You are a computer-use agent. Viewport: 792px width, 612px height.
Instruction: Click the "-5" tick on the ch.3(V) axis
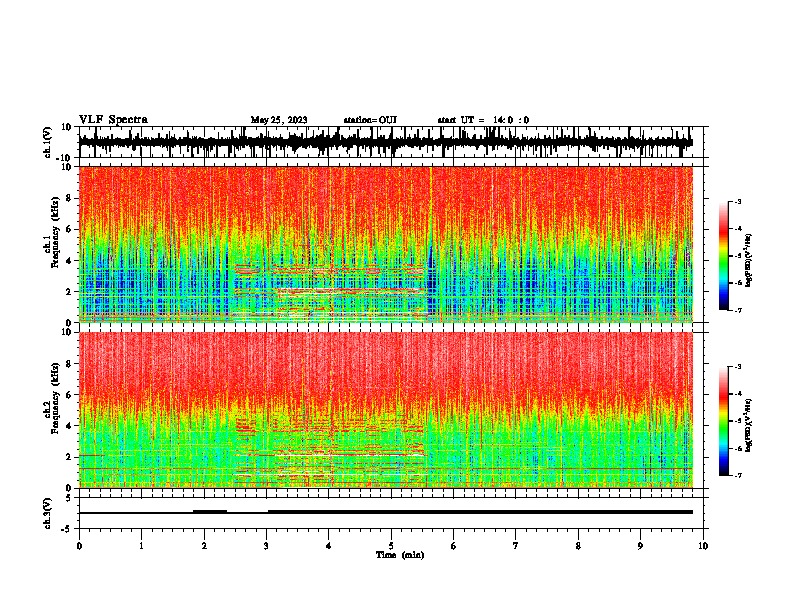pos(68,529)
